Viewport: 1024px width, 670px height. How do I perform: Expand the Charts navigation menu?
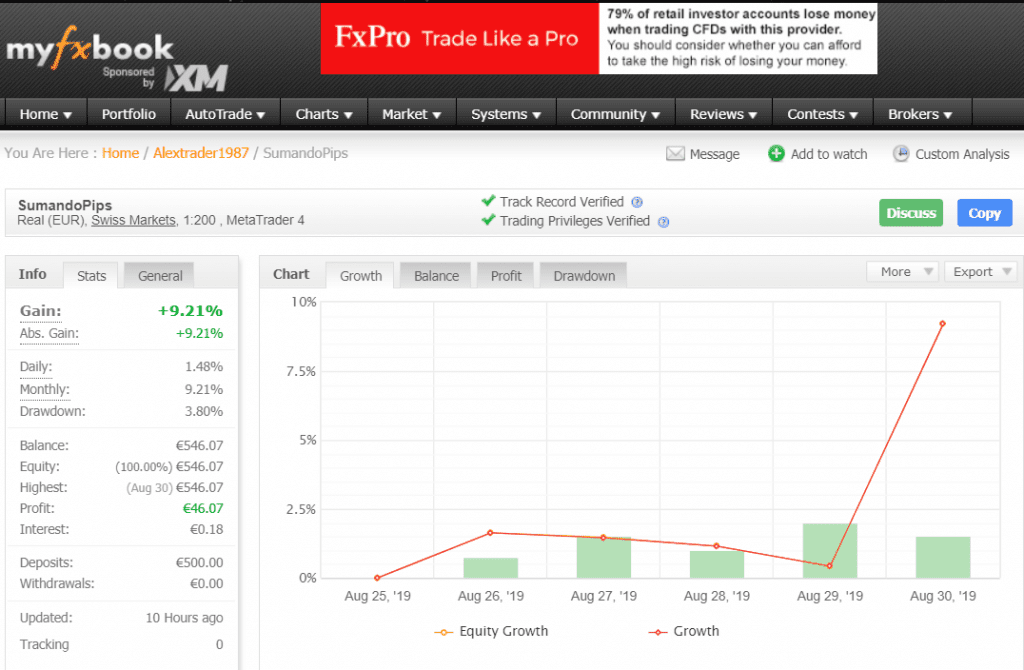[322, 114]
